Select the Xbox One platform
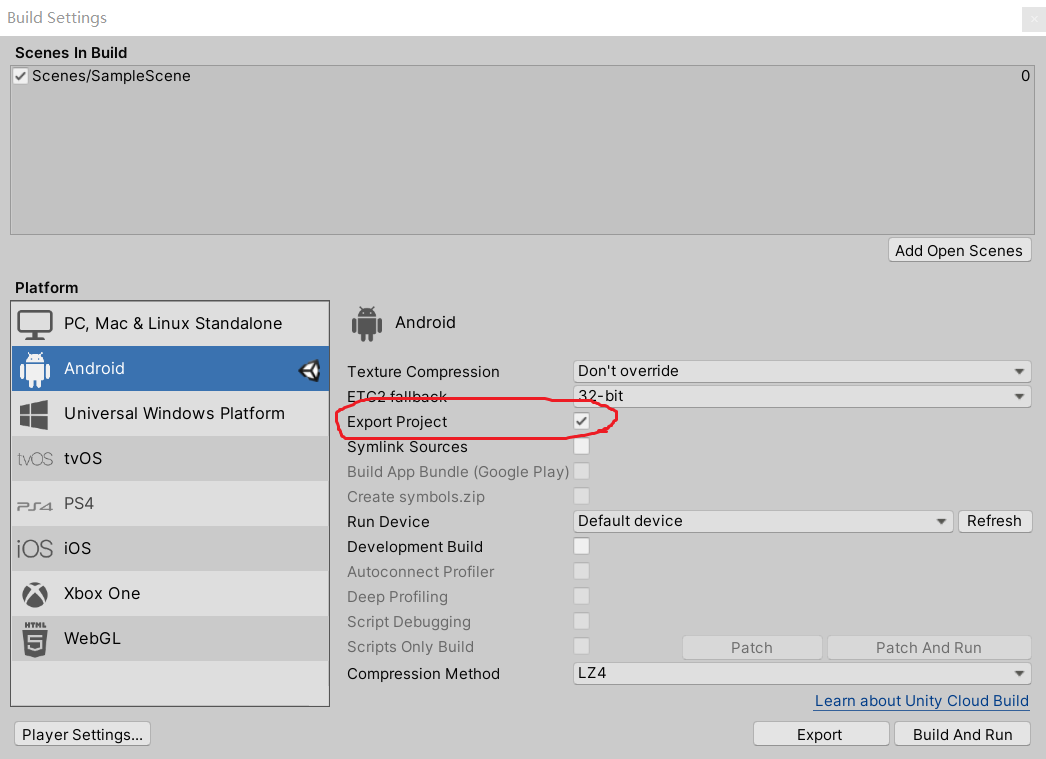 (170, 594)
